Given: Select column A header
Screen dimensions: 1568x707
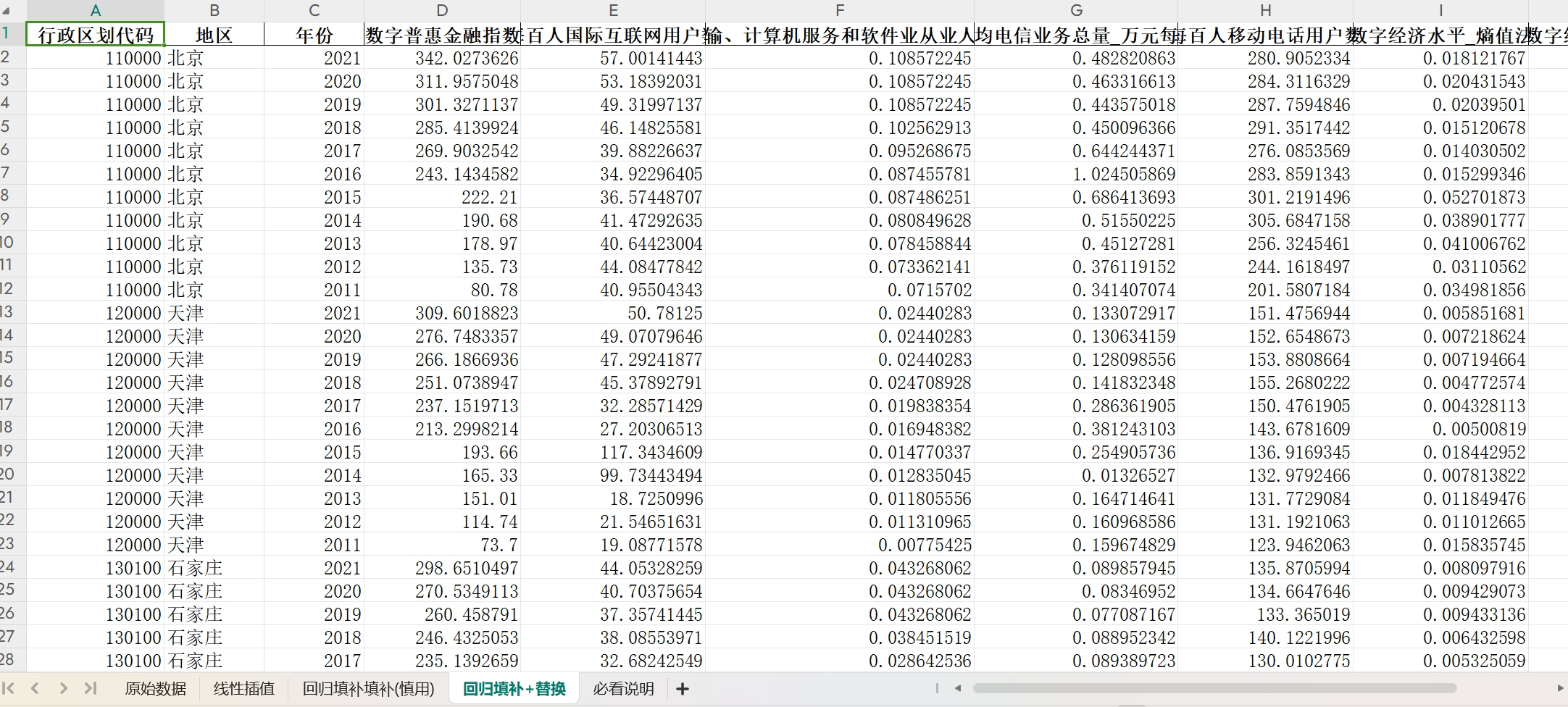Looking at the screenshot, I should pyautogui.click(x=95, y=11).
